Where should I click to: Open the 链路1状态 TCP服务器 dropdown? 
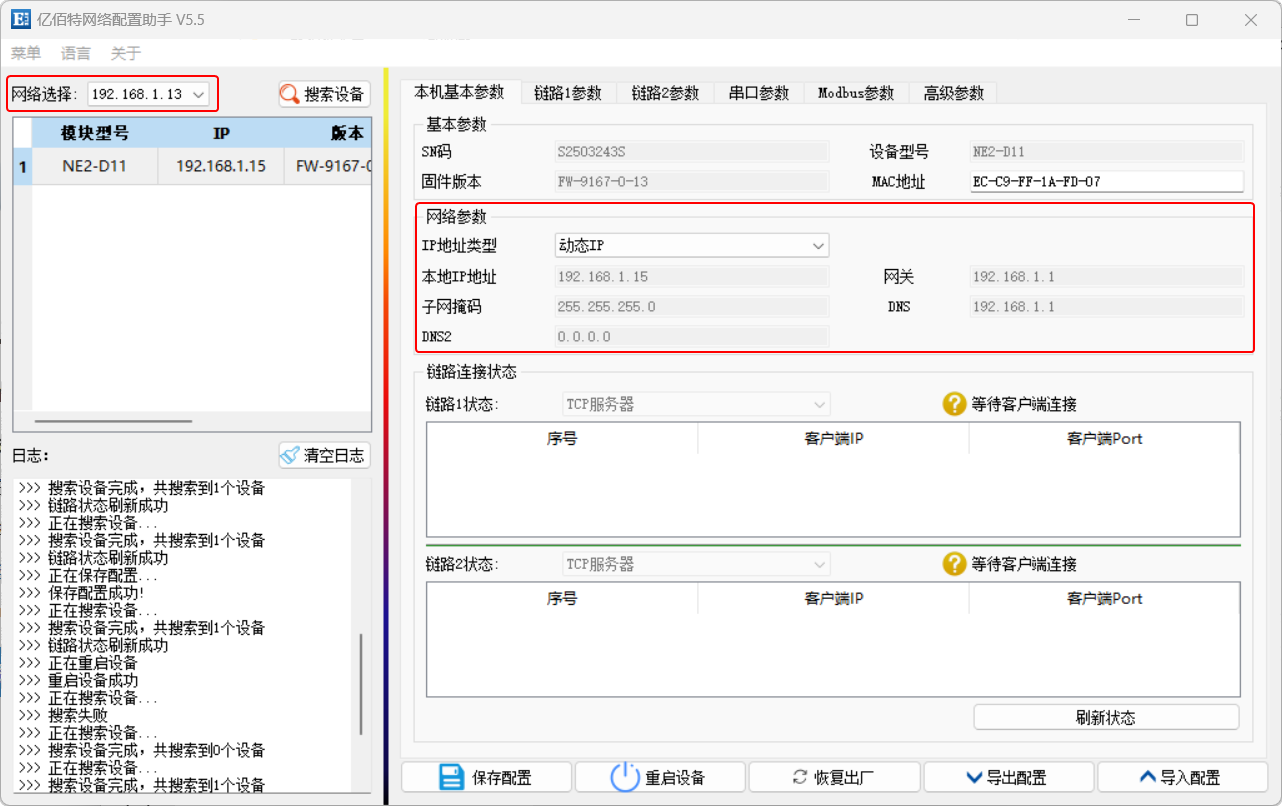coord(697,404)
